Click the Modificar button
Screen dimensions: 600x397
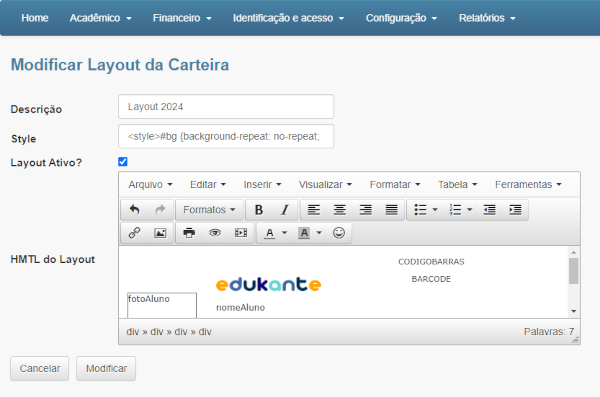(x=106, y=368)
